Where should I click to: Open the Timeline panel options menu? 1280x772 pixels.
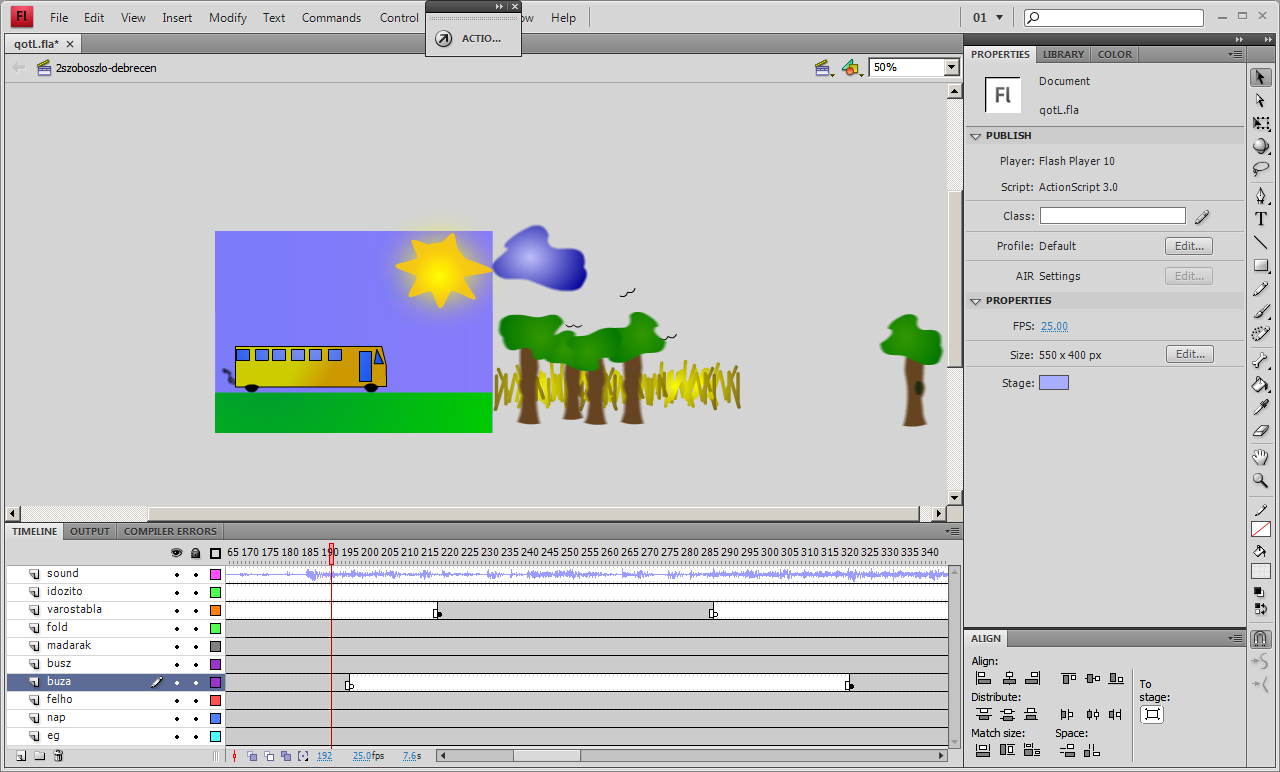click(953, 531)
